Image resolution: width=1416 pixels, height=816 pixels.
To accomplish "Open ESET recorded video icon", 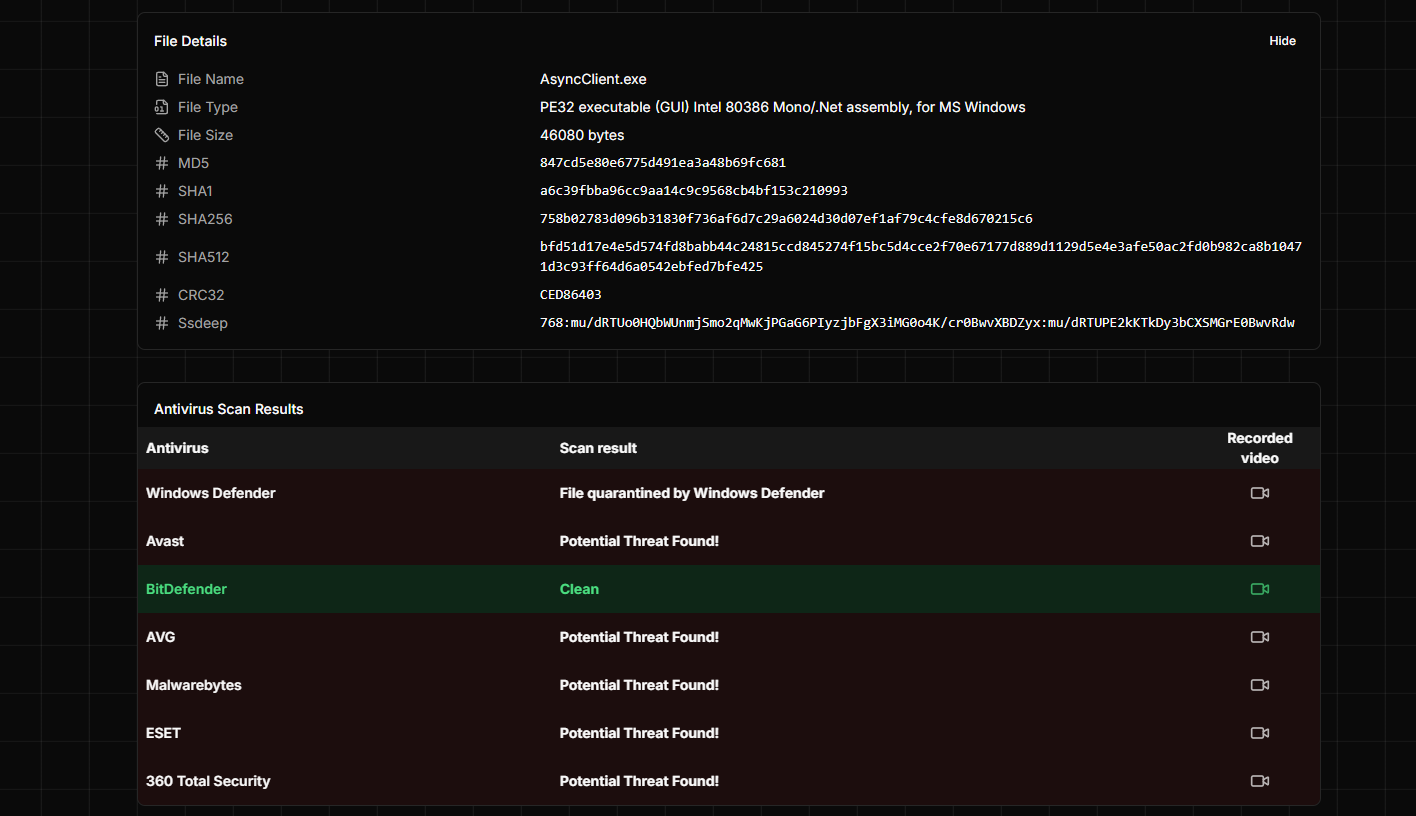I will pos(1260,733).
